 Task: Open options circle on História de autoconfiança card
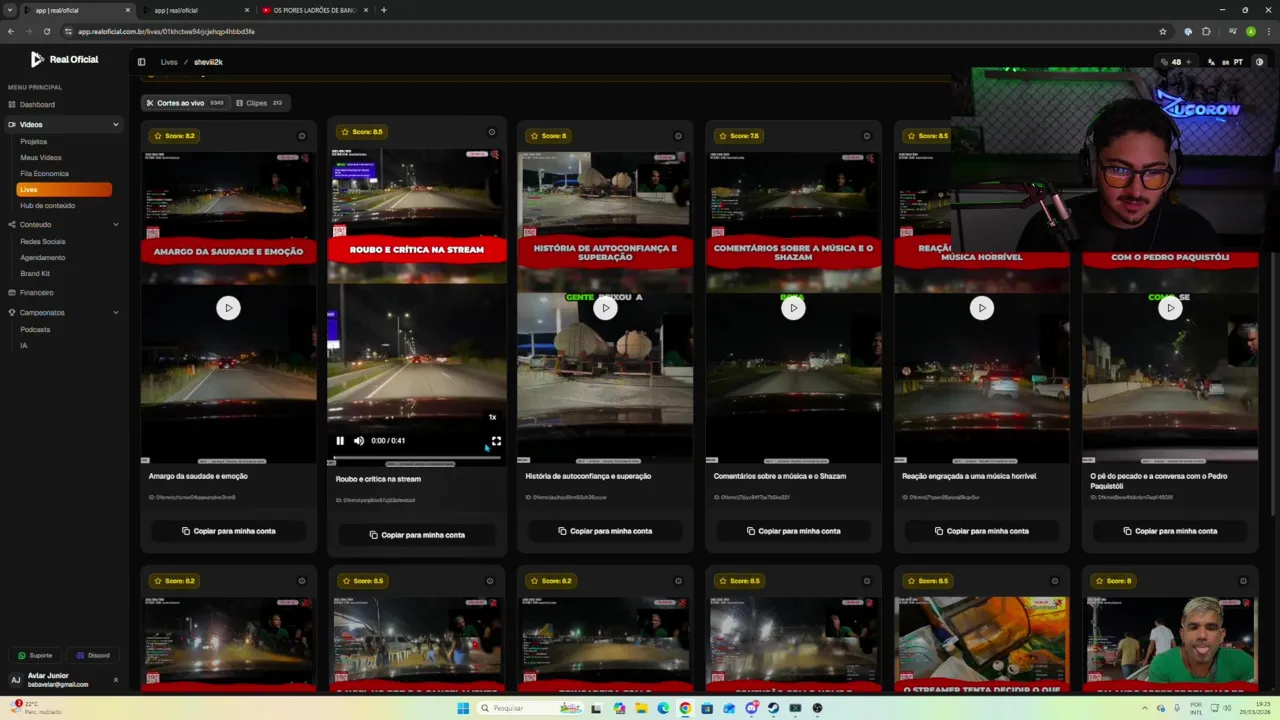[678, 136]
